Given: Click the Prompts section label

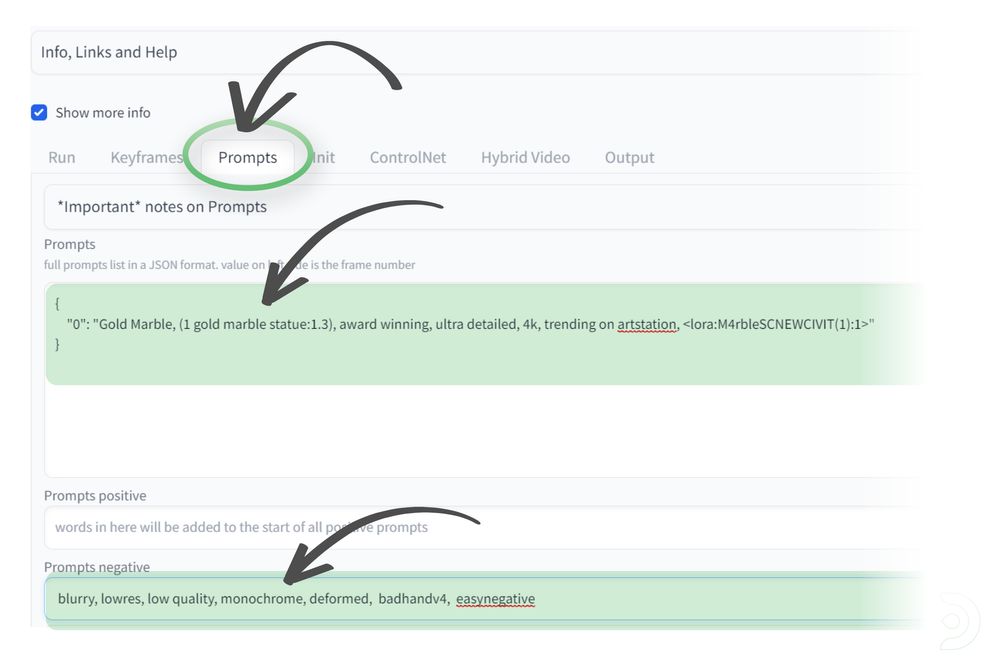Looking at the screenshot, I should 69,244.
